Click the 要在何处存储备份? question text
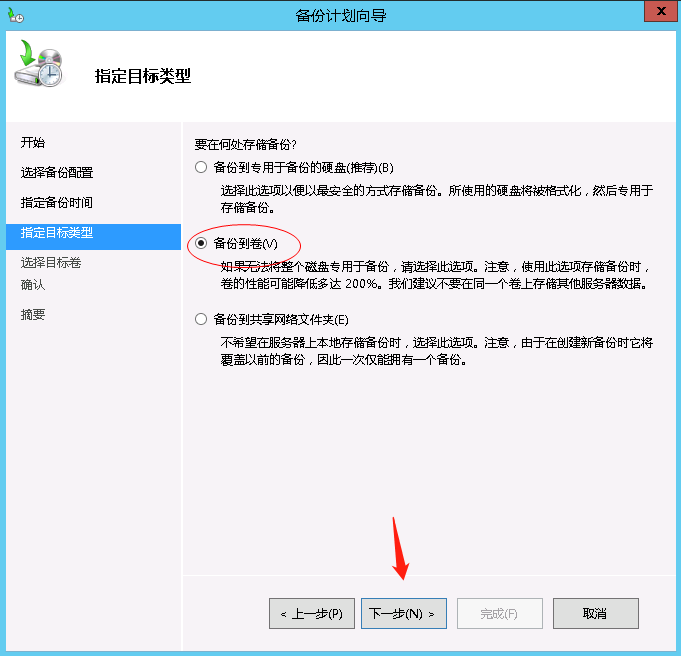This screenshot has width=681, height=656. coord(245,144)
